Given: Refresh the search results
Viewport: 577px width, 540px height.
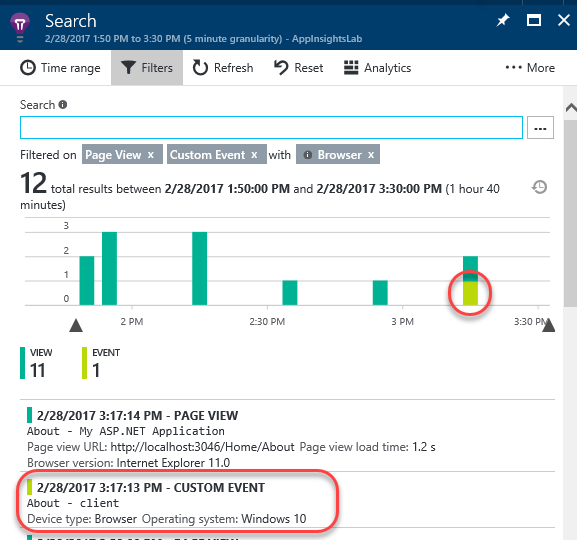Looking at the screenshot, I should [223, 68].
